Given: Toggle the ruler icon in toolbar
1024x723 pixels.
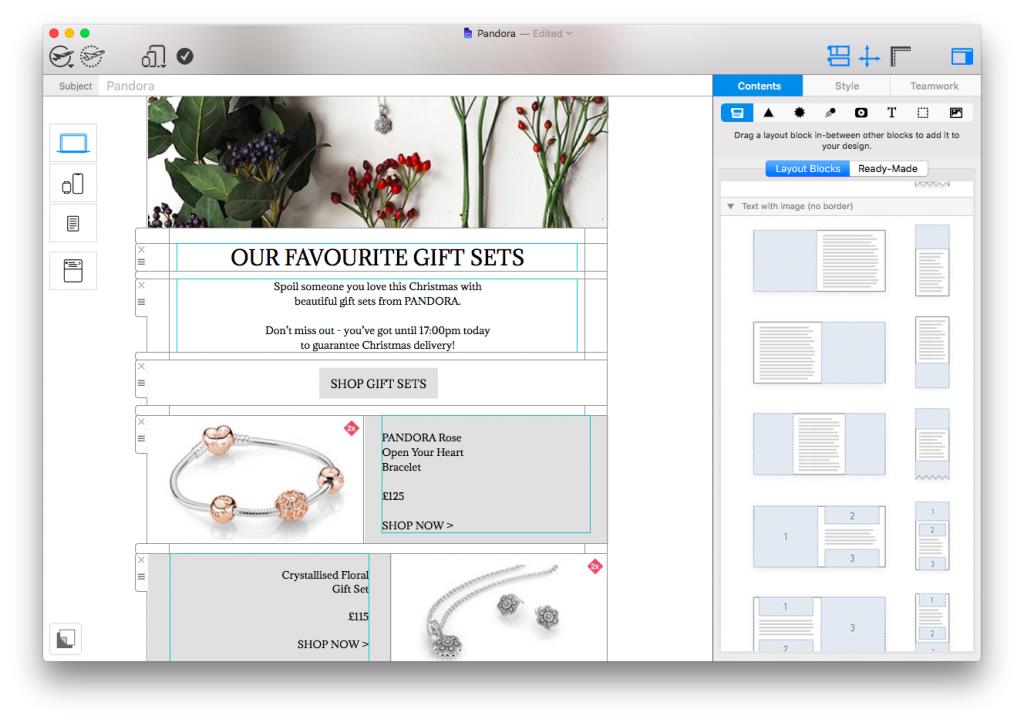Looking at the screenshot, I should 901,56.
